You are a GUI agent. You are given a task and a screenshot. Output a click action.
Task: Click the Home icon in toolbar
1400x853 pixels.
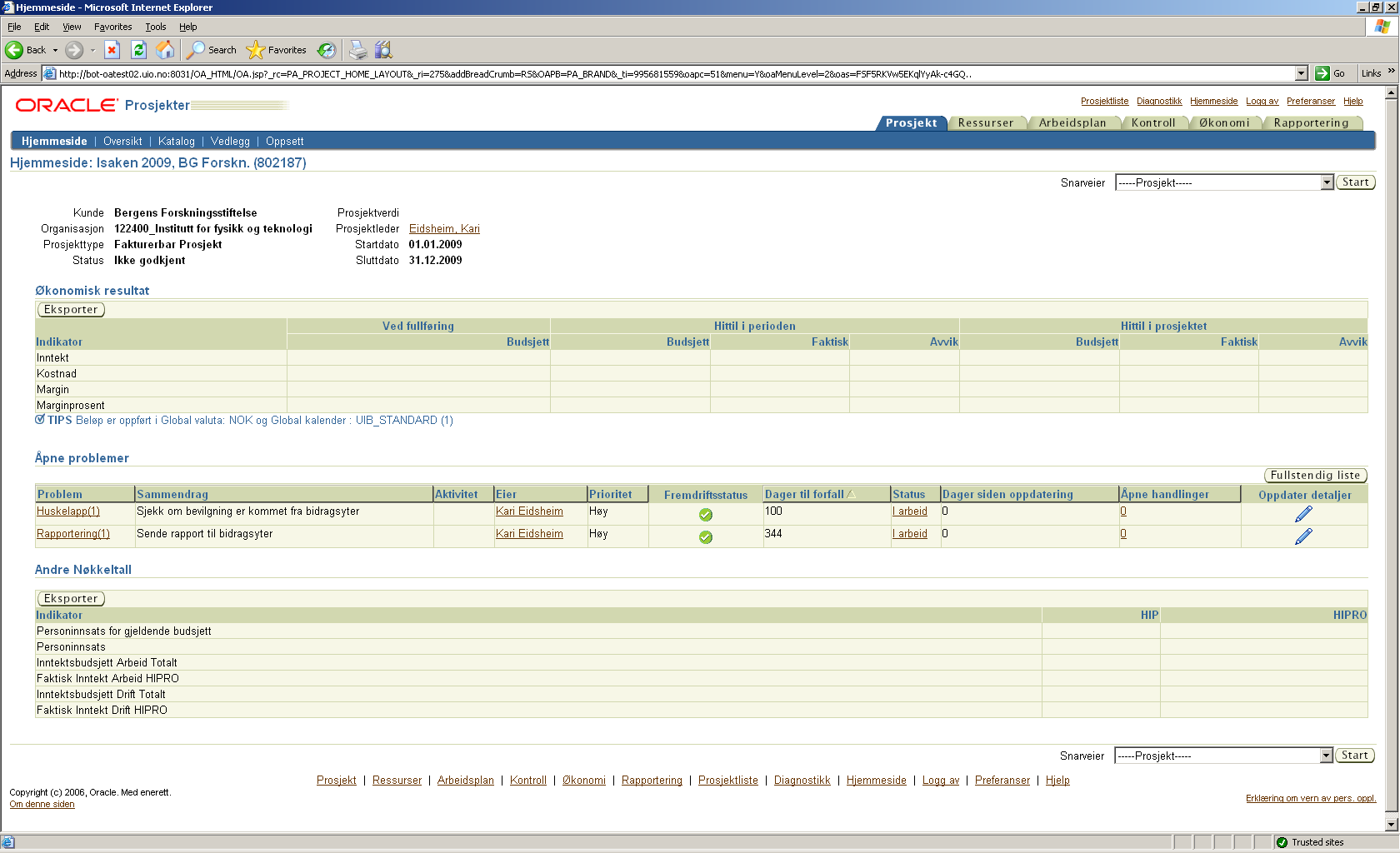(166, 50)
